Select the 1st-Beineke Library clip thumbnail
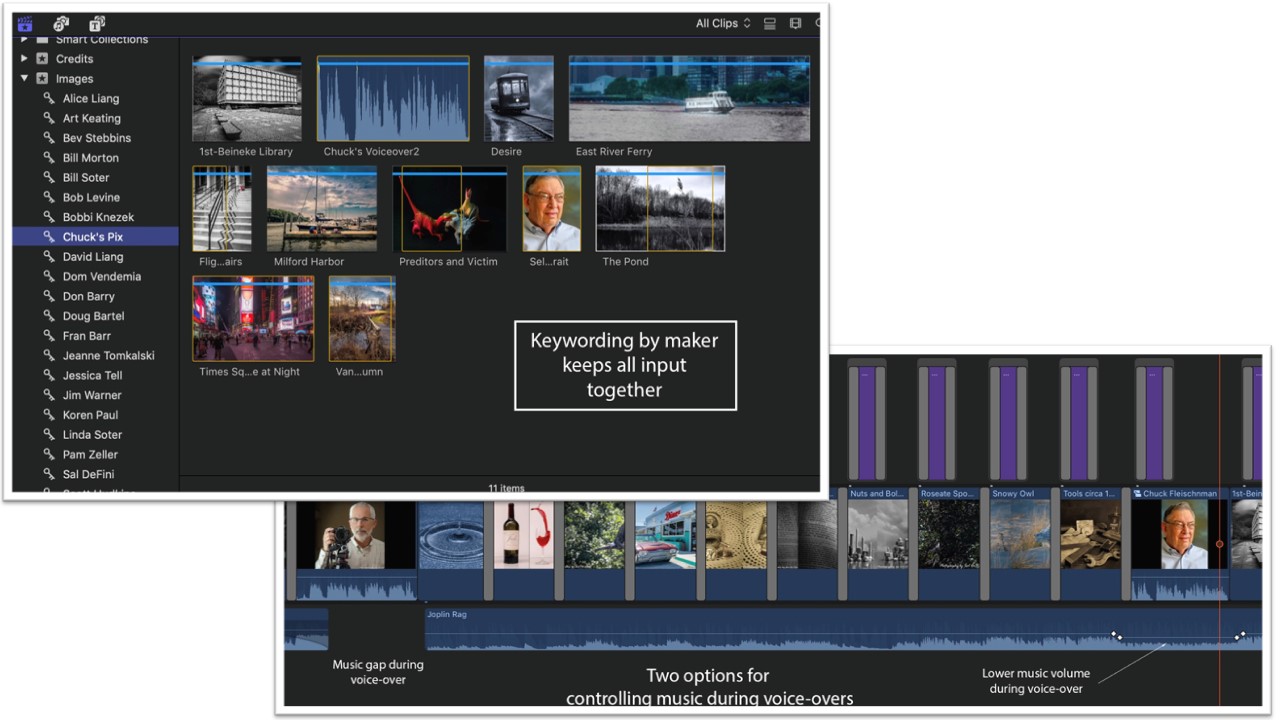 pos(247,98)
